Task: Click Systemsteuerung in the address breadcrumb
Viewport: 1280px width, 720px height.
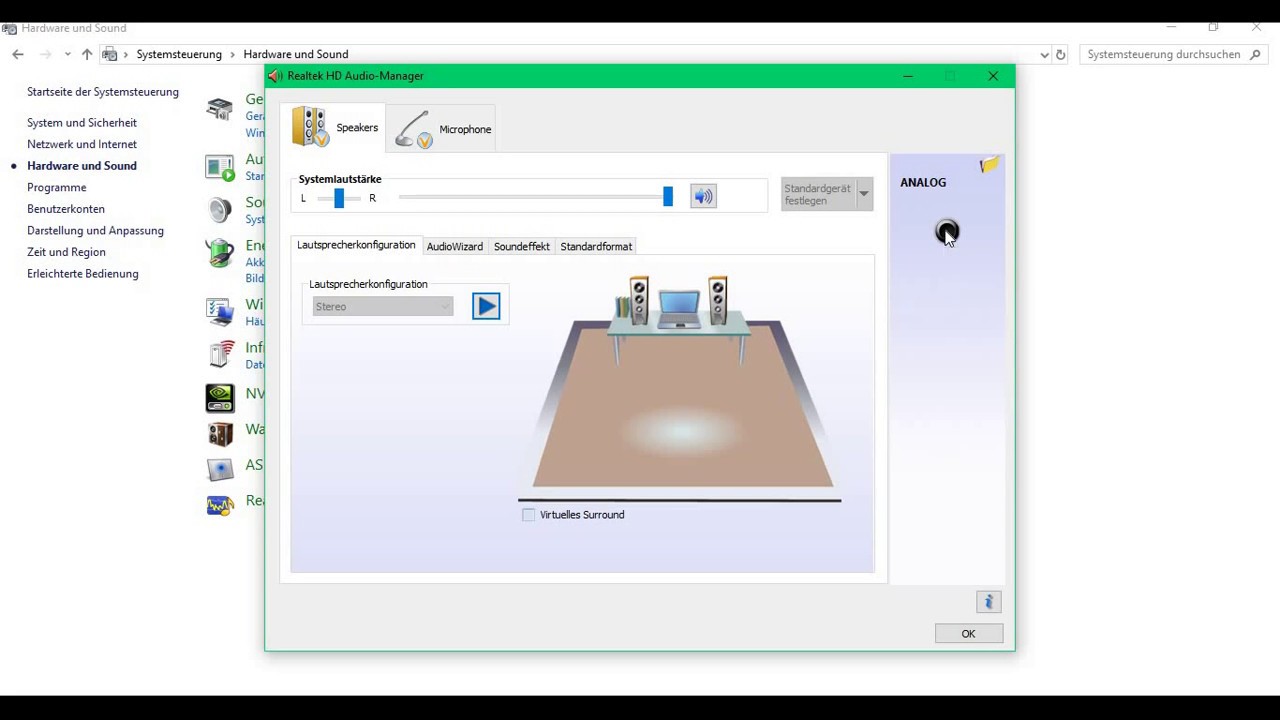Action: point(179,54)
